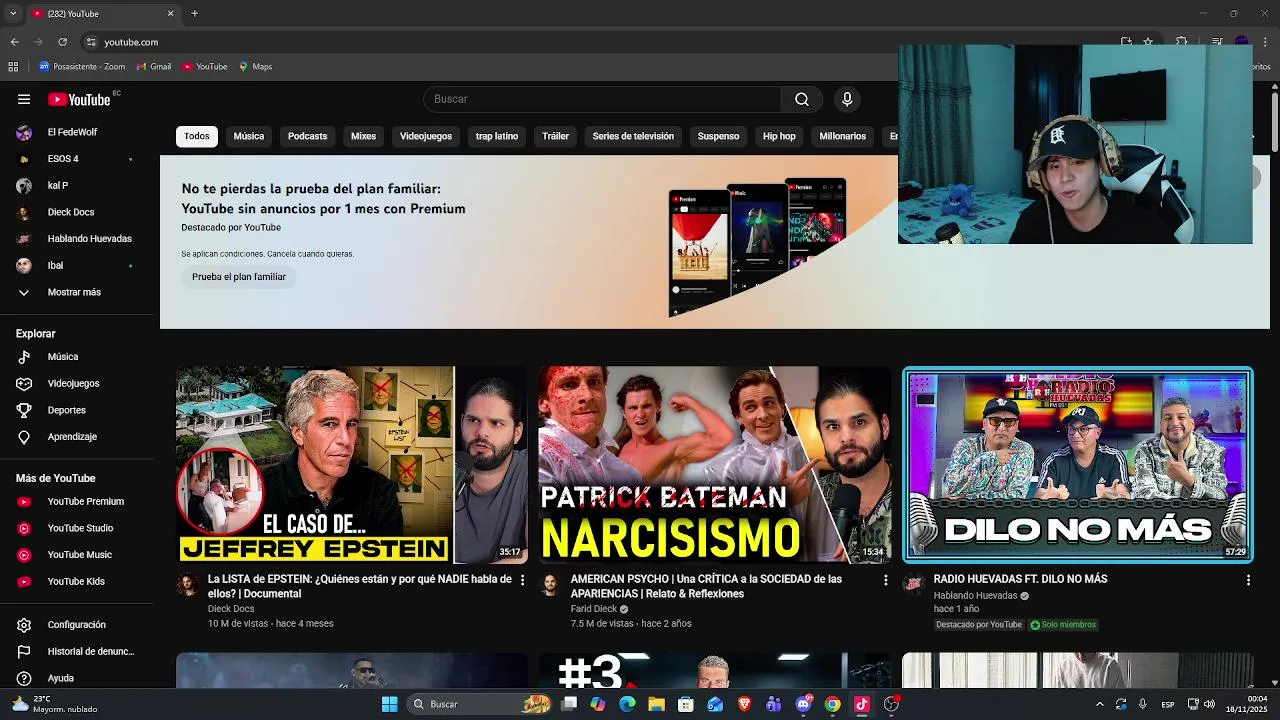Select Series de televisión chip
Viewport: 1280px width, 720px height.
633,136
